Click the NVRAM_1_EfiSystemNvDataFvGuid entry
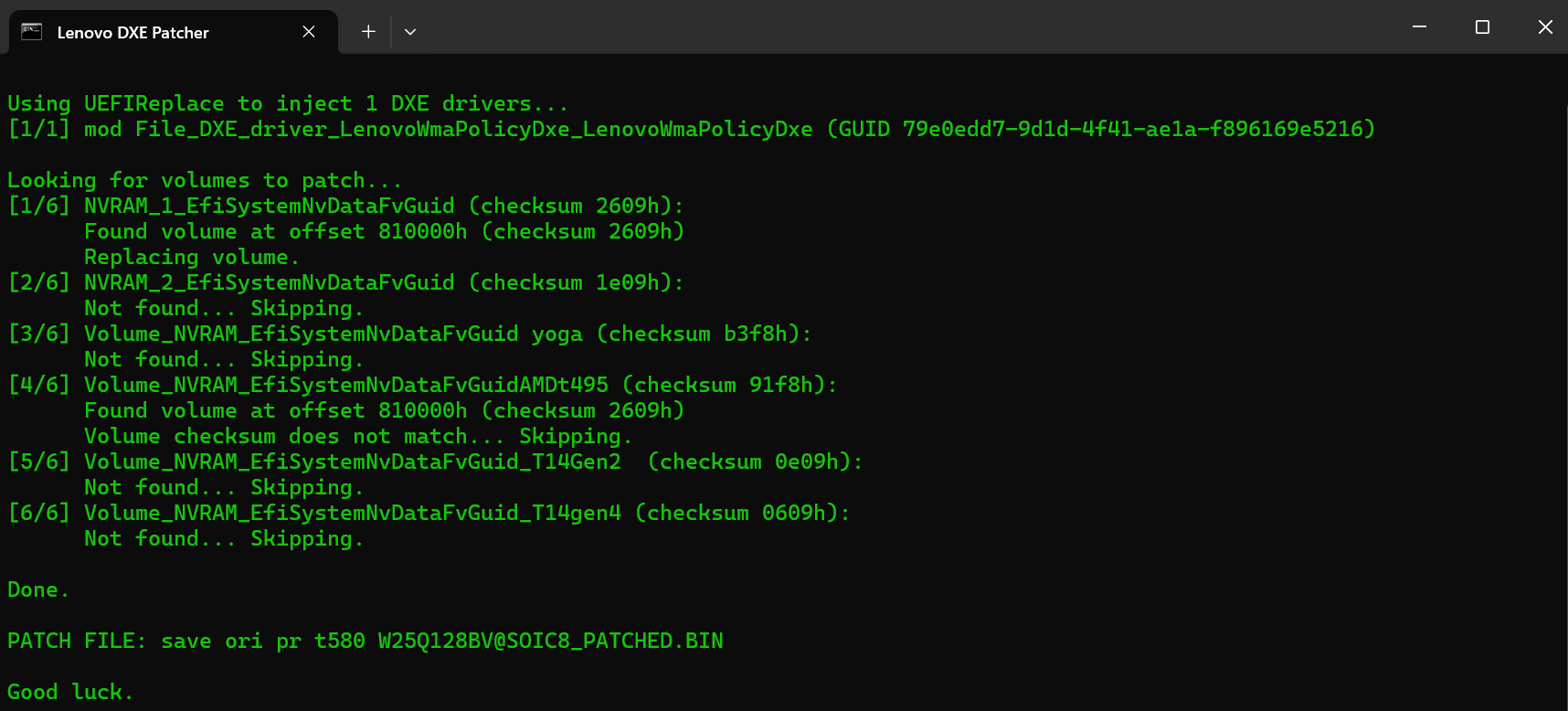Viewport: 1568px width, 711px height. pos(269,207)
